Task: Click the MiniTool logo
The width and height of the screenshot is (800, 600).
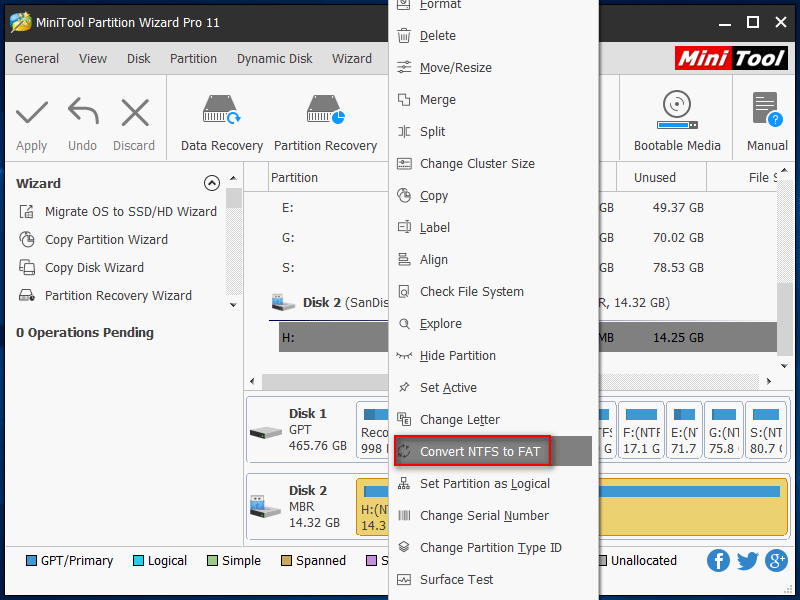Action: (731, 58)
